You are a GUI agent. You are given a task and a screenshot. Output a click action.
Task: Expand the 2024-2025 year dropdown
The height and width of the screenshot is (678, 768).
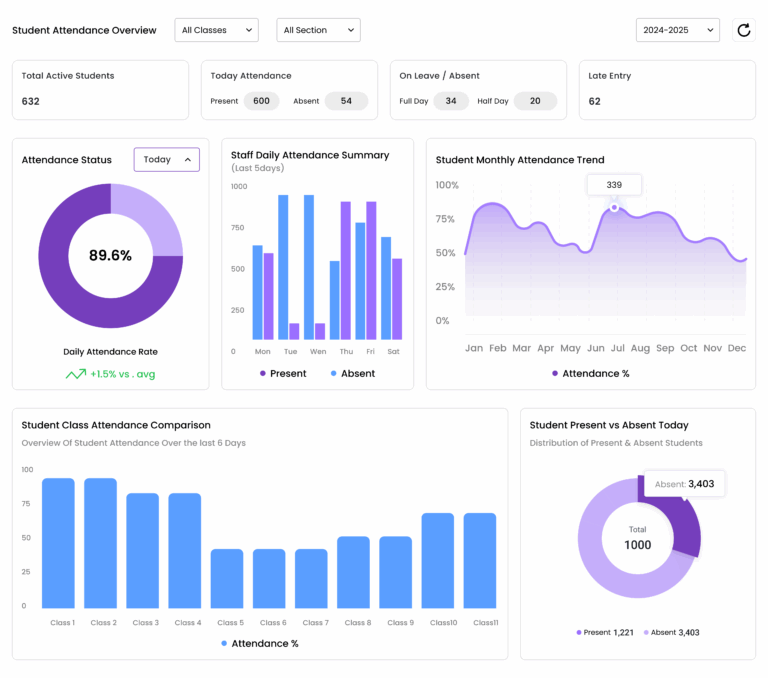[677, 30]
